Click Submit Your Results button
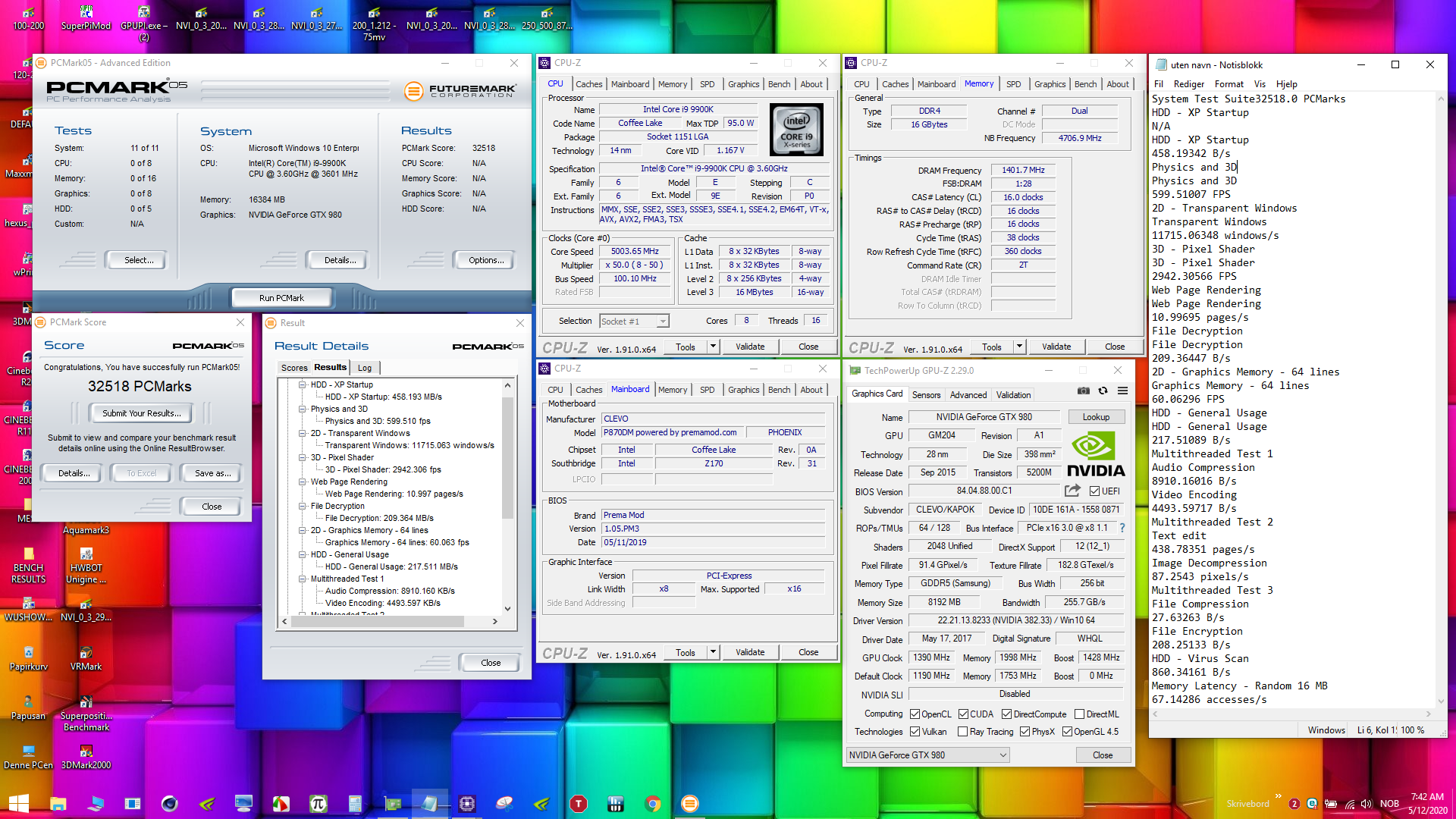The height and width of the screenshot is (819, 1456). 142,413
